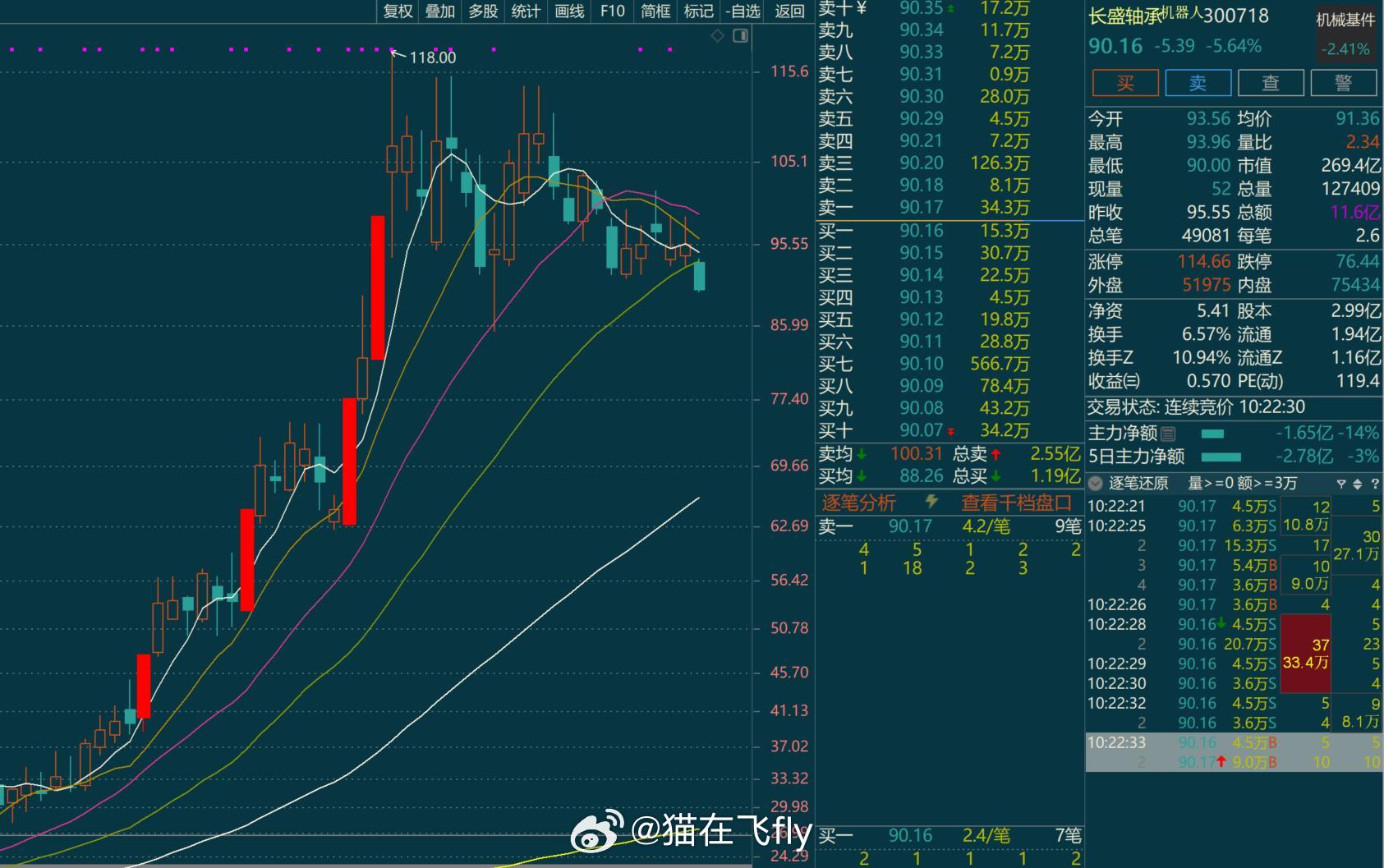The height and width of the screenshot is (868, 1384).
Task: Click the 查 lookup button
Action: point(1271,83)
